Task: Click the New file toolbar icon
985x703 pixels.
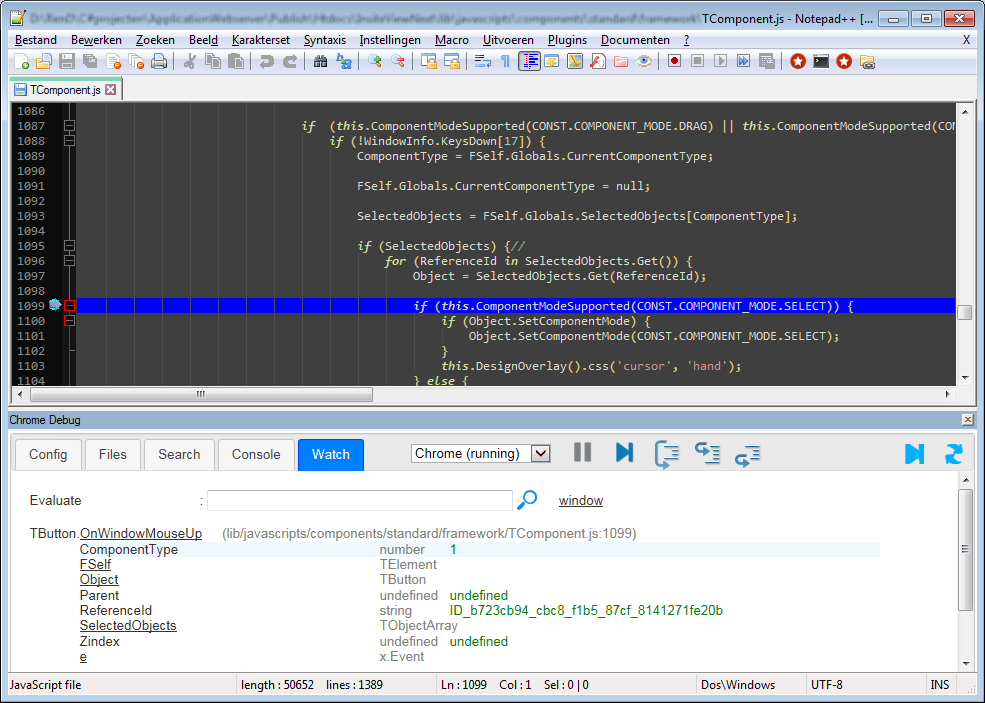Action: [22, 62]
